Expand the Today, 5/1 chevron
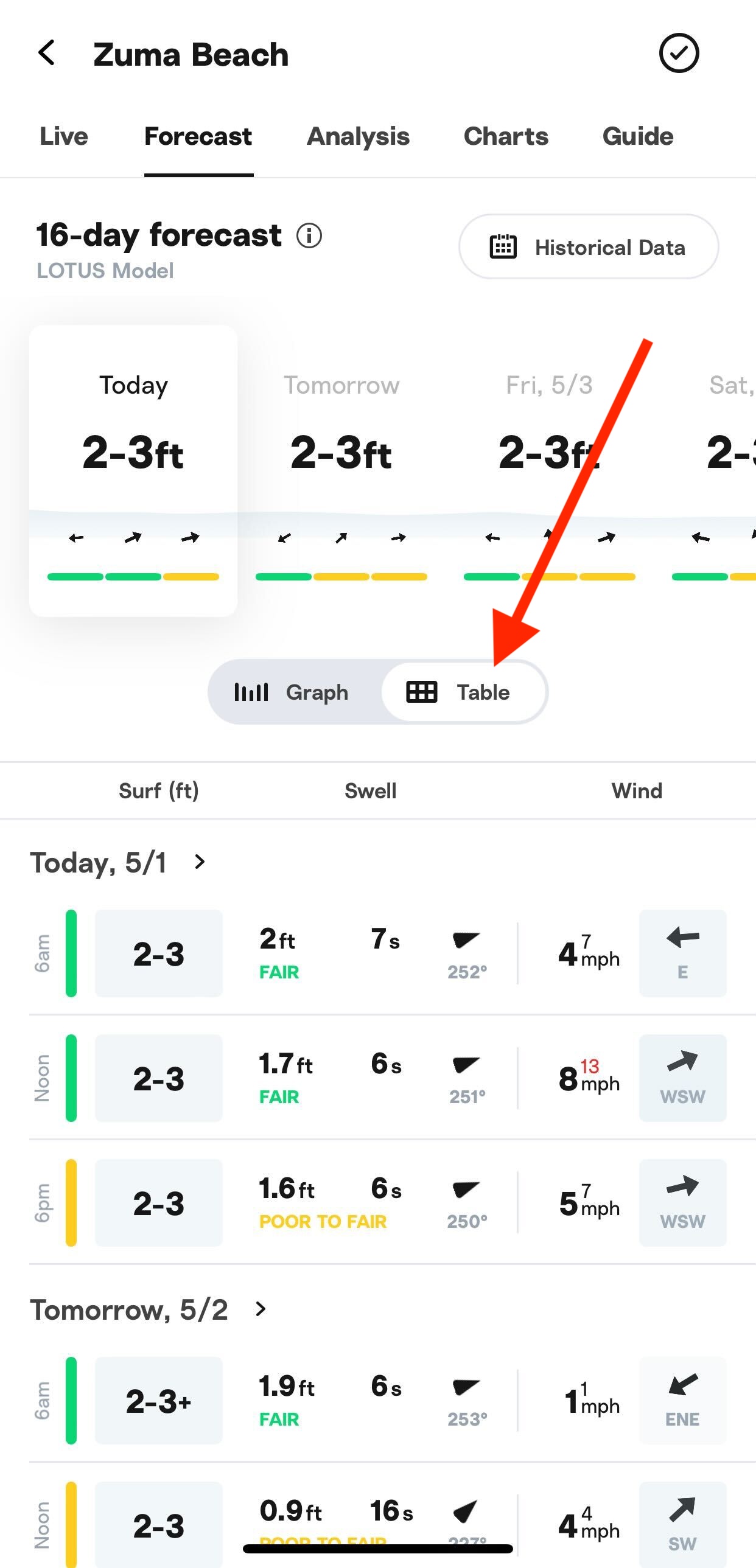 [200, 862]
